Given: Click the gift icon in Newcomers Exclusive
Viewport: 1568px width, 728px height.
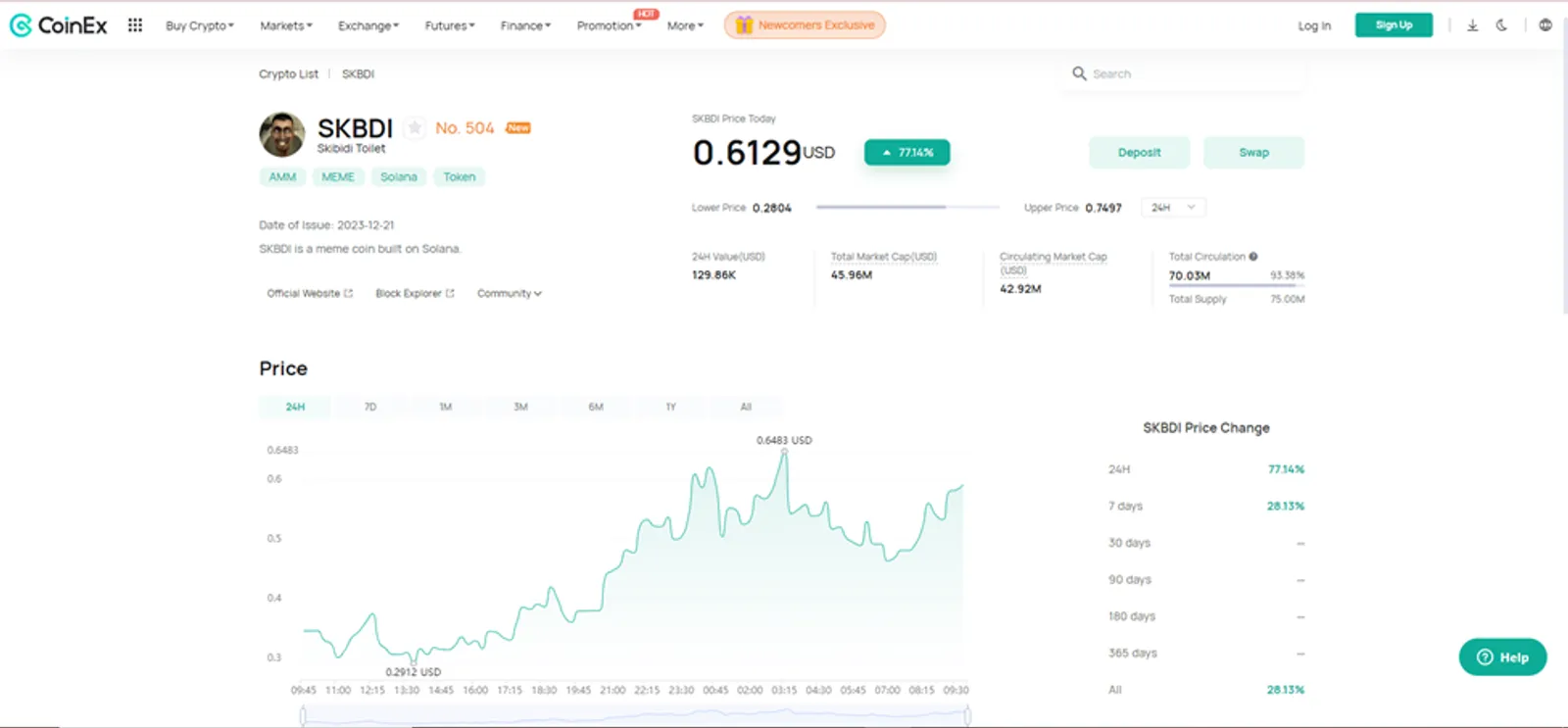Looking at the screenshot, I should coord(744,25).
